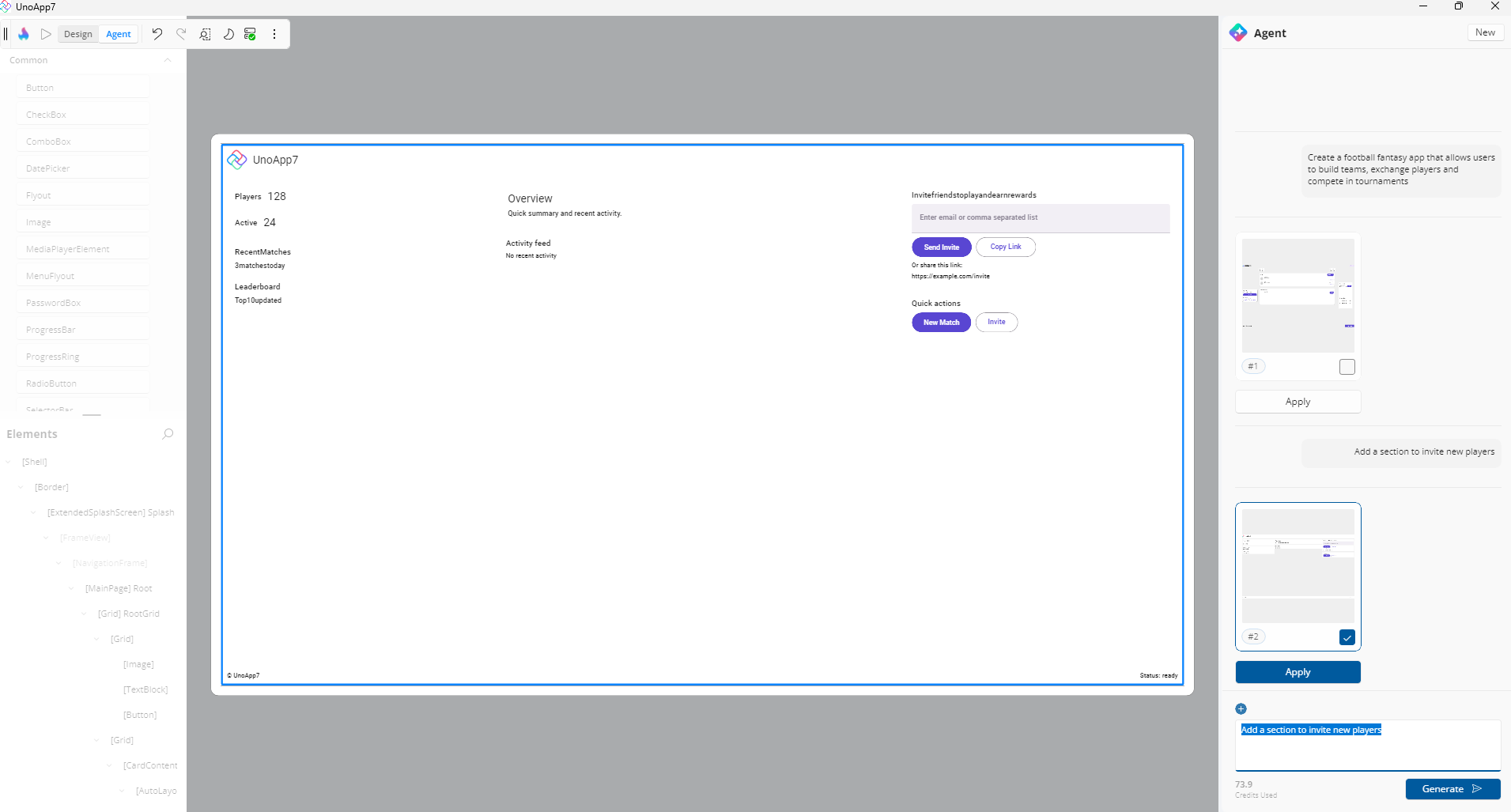Click the plus icon above the prompt box
Screen dimensions: 1511x812
click(x=1241, y=708)
